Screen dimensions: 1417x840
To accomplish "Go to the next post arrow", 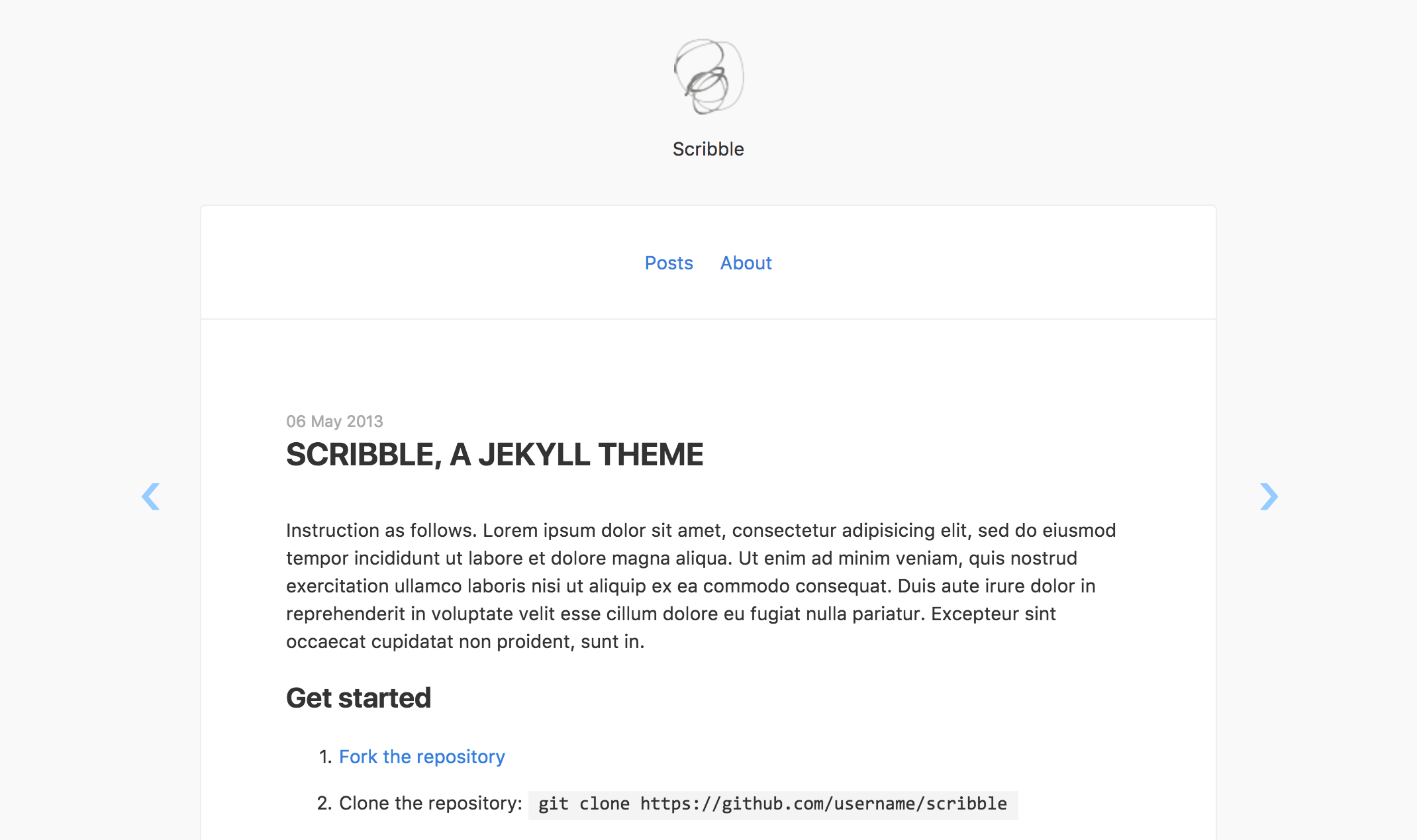I will click(x=1268, y=496).
